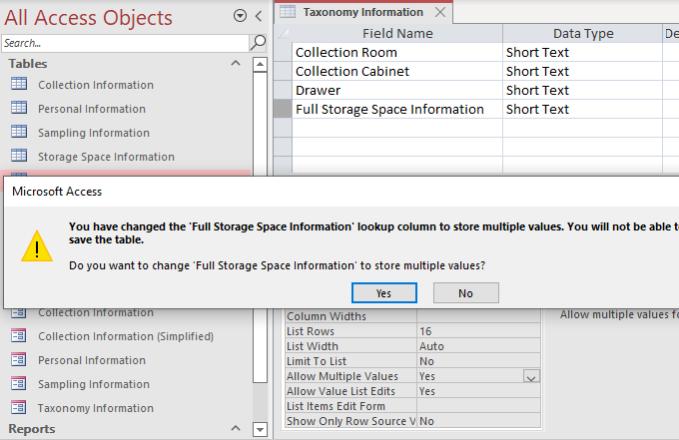Click the Collection Information table icon
679x440 pixels.
pos(19,84)
